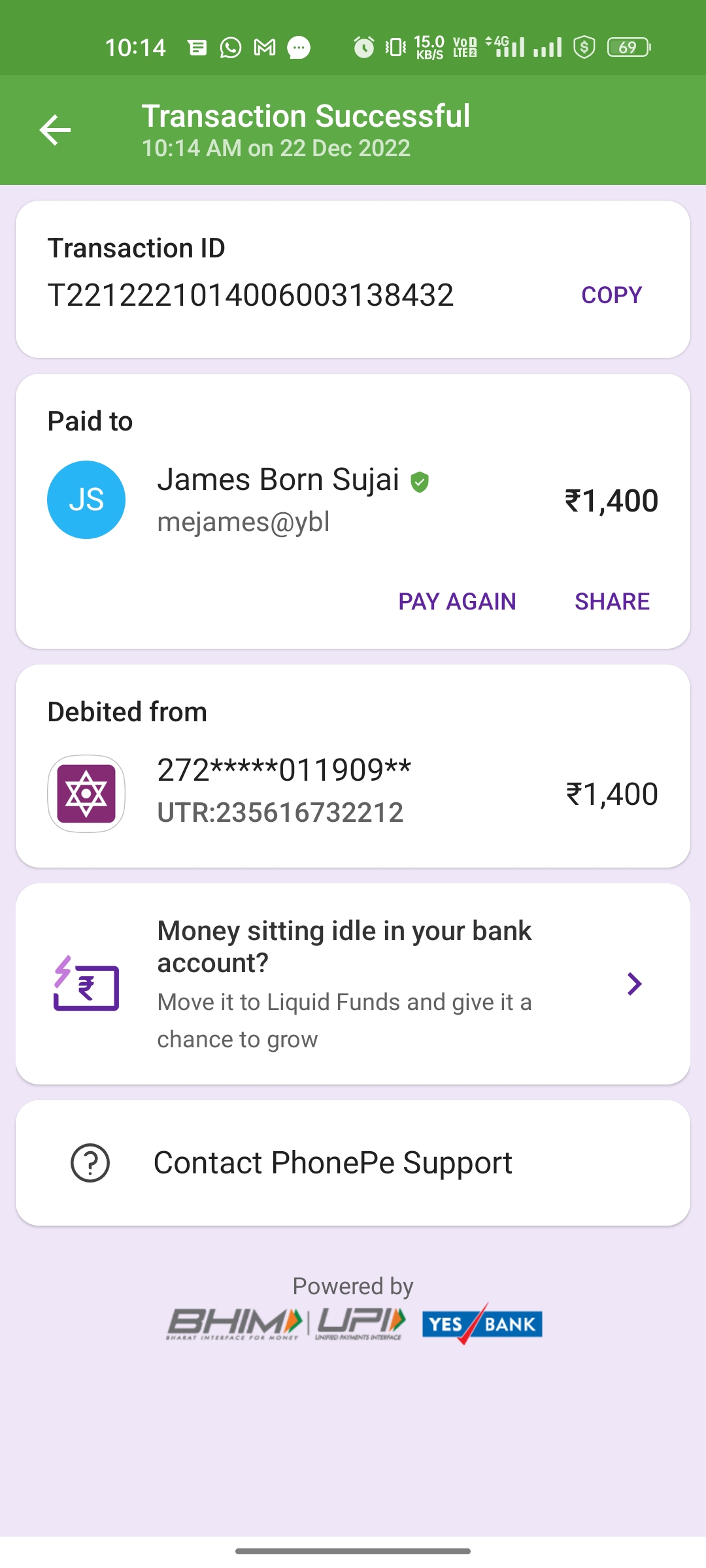706x1568 pixels.
Task: Tap the BHIM UPI logo
Action: click(286, 1324)
